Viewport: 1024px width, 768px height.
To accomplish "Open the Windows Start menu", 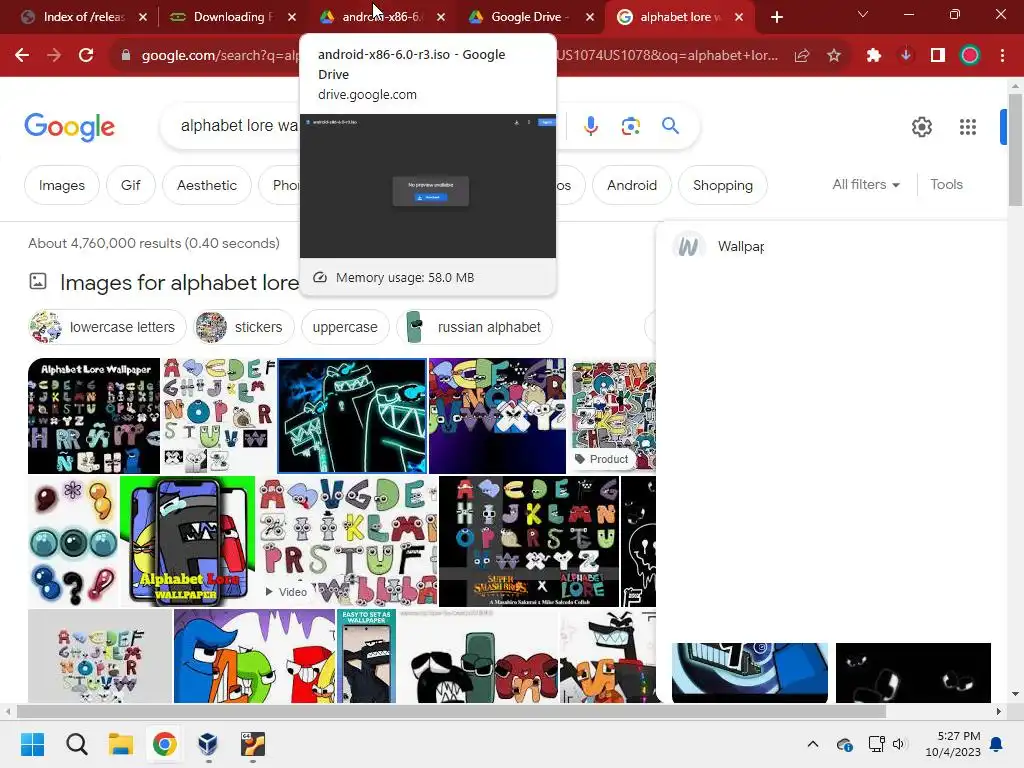I will [x=32, y=744].
